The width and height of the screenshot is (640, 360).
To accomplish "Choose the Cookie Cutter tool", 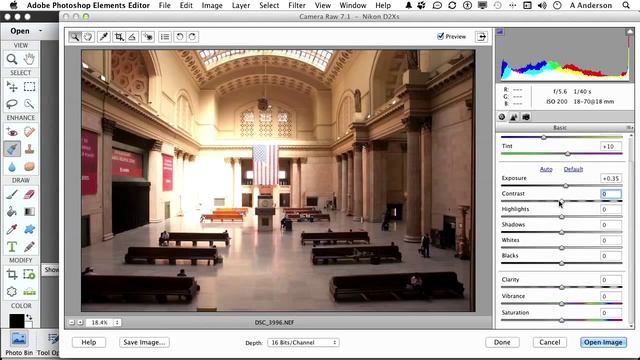I will coord(12,291).
